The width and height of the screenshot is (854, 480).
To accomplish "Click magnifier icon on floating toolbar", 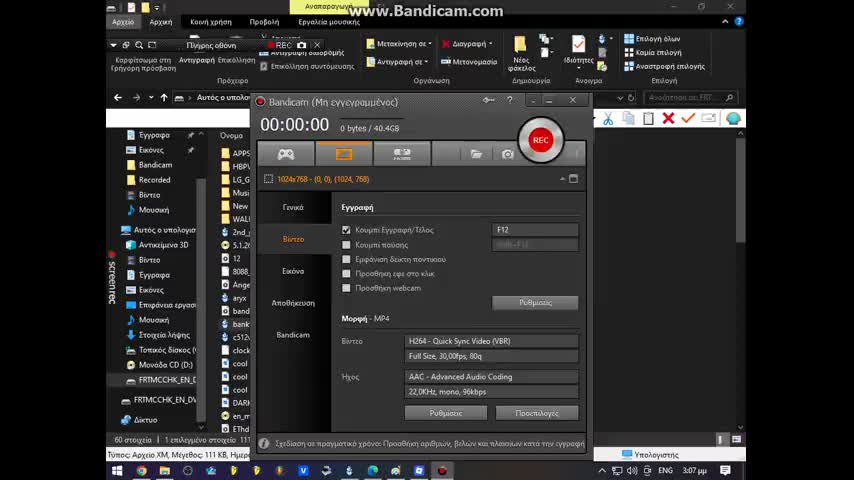I will pos(139,45).
